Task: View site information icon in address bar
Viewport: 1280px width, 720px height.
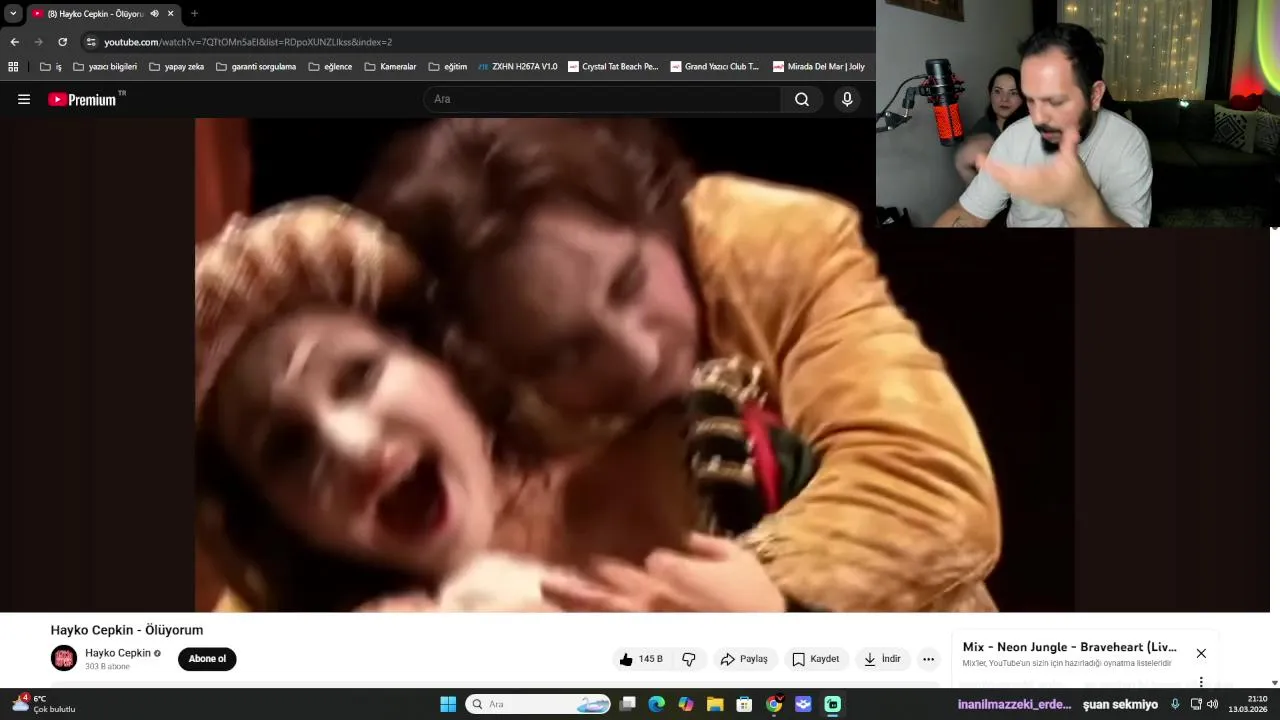Action: point(91,42)
